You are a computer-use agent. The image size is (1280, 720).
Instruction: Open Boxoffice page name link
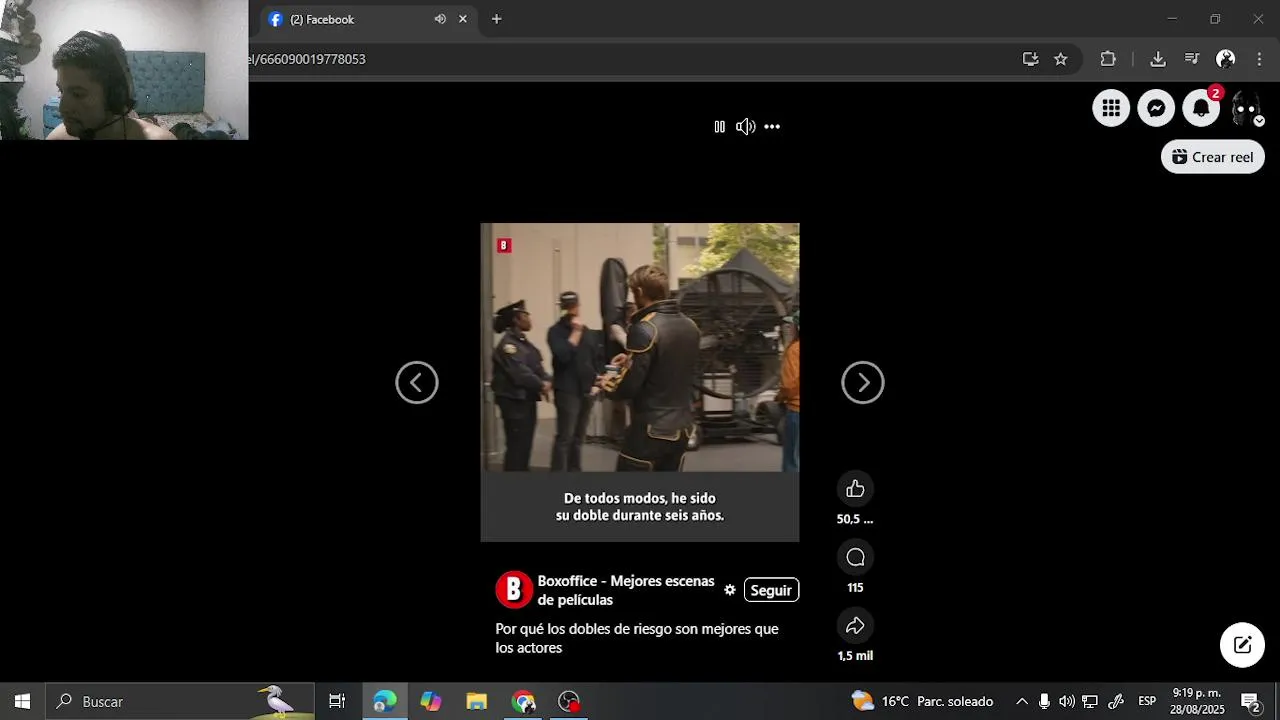[x=626, y=590]
